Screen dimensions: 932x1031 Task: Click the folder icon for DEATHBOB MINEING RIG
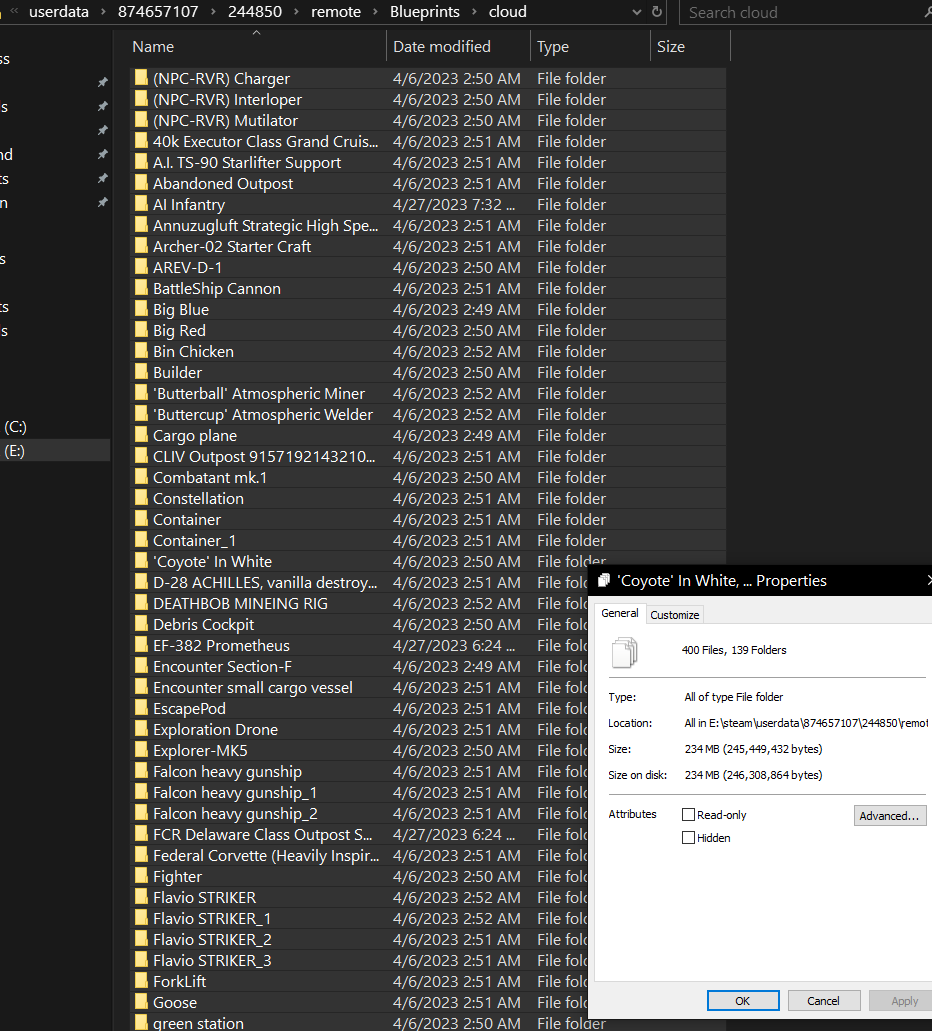(141, 603)
